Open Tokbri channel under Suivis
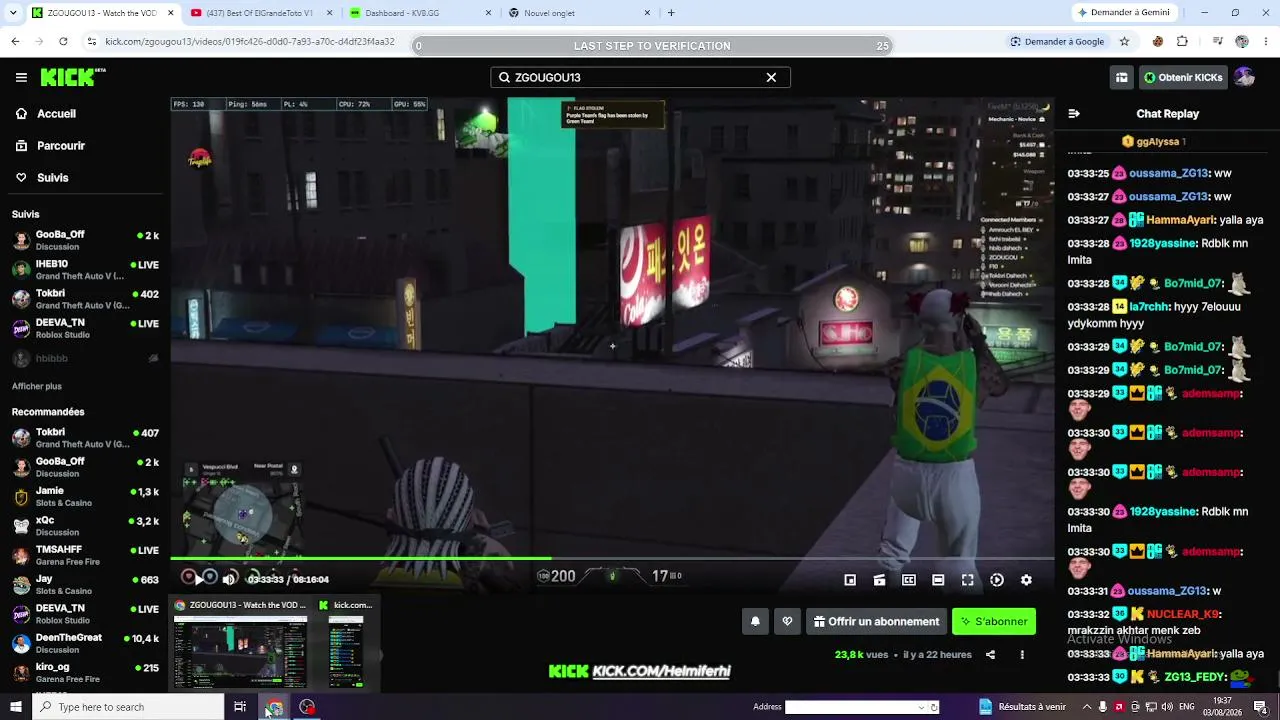 85,299
